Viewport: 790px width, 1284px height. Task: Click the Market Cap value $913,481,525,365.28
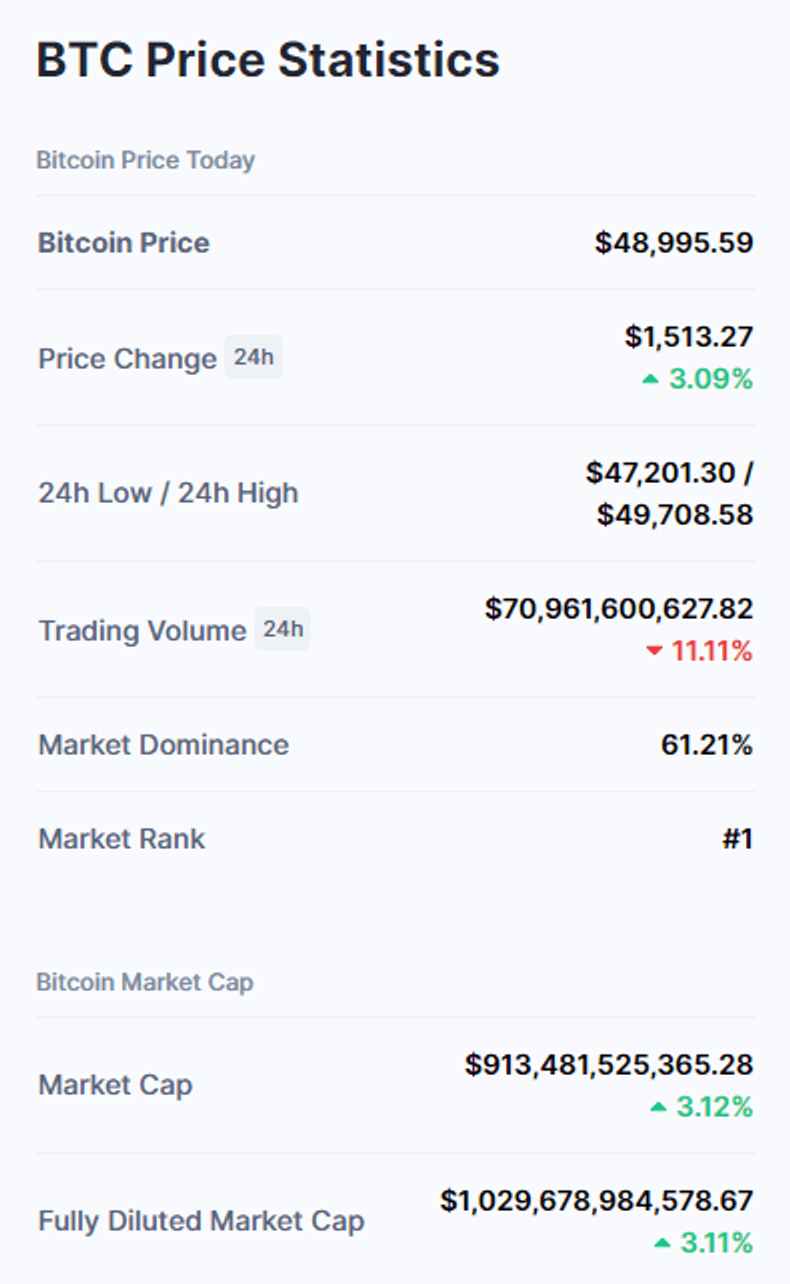point(608,1065)
